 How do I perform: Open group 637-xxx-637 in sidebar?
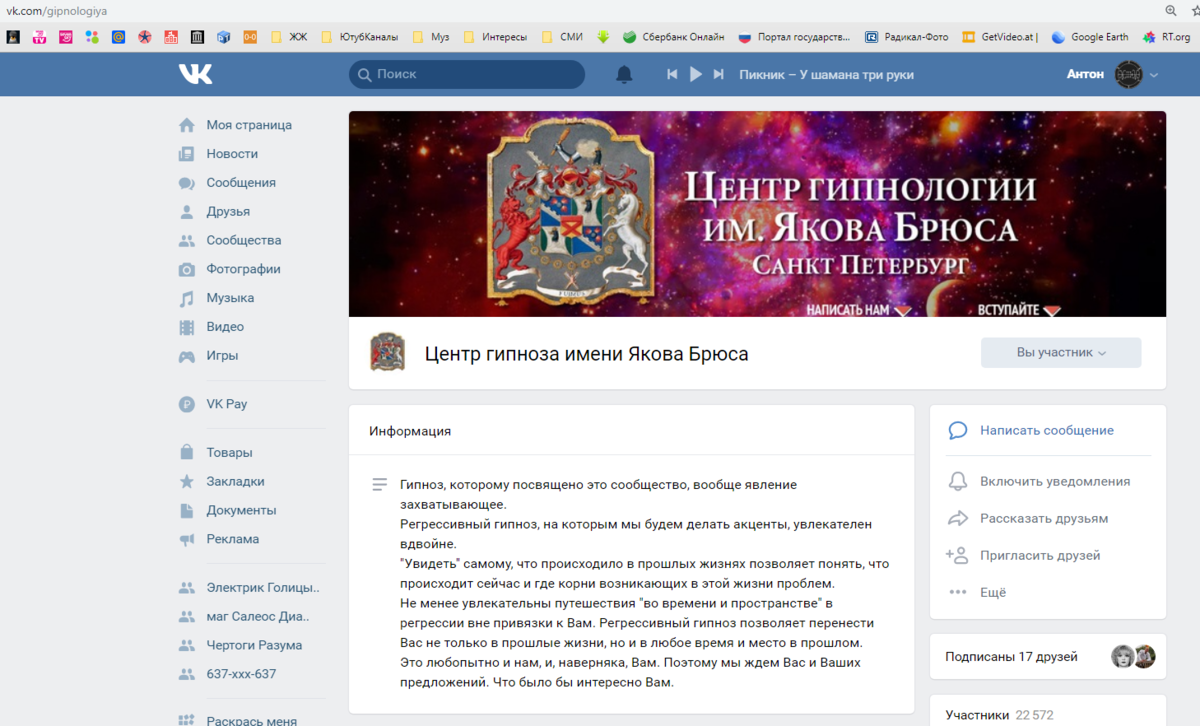[x=241, y=674]
